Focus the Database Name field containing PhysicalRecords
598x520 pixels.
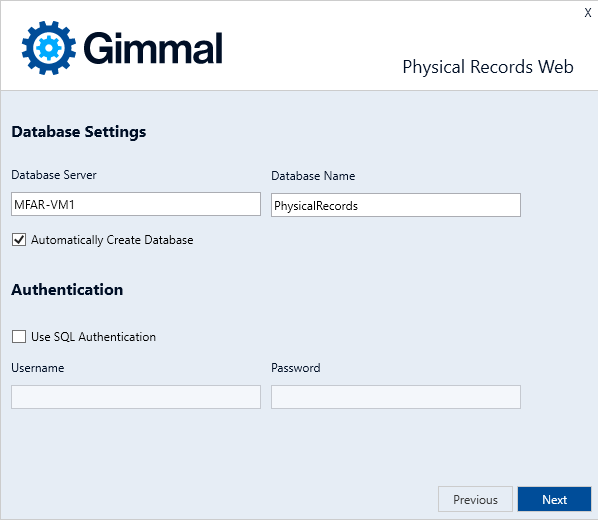[396, 205]
